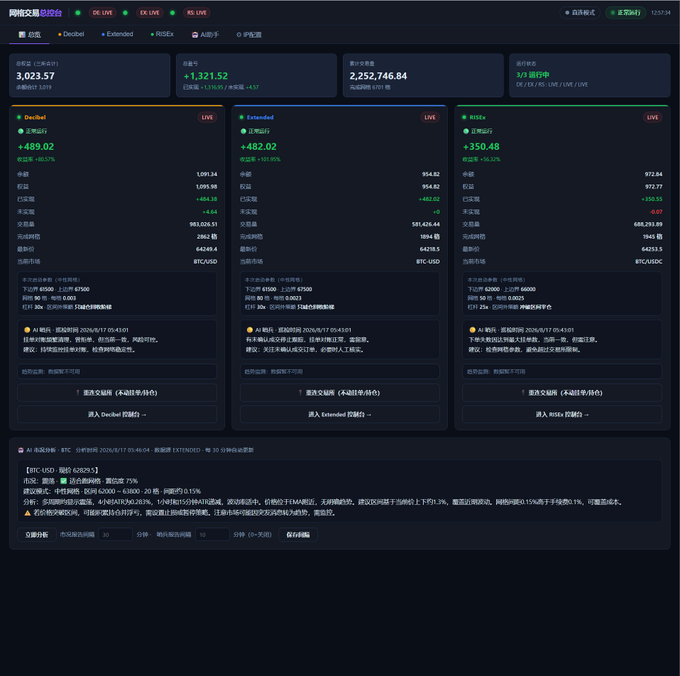The image size is (680, 676).
Task: Switch to the RISEx tab
Action: [162, 34]
